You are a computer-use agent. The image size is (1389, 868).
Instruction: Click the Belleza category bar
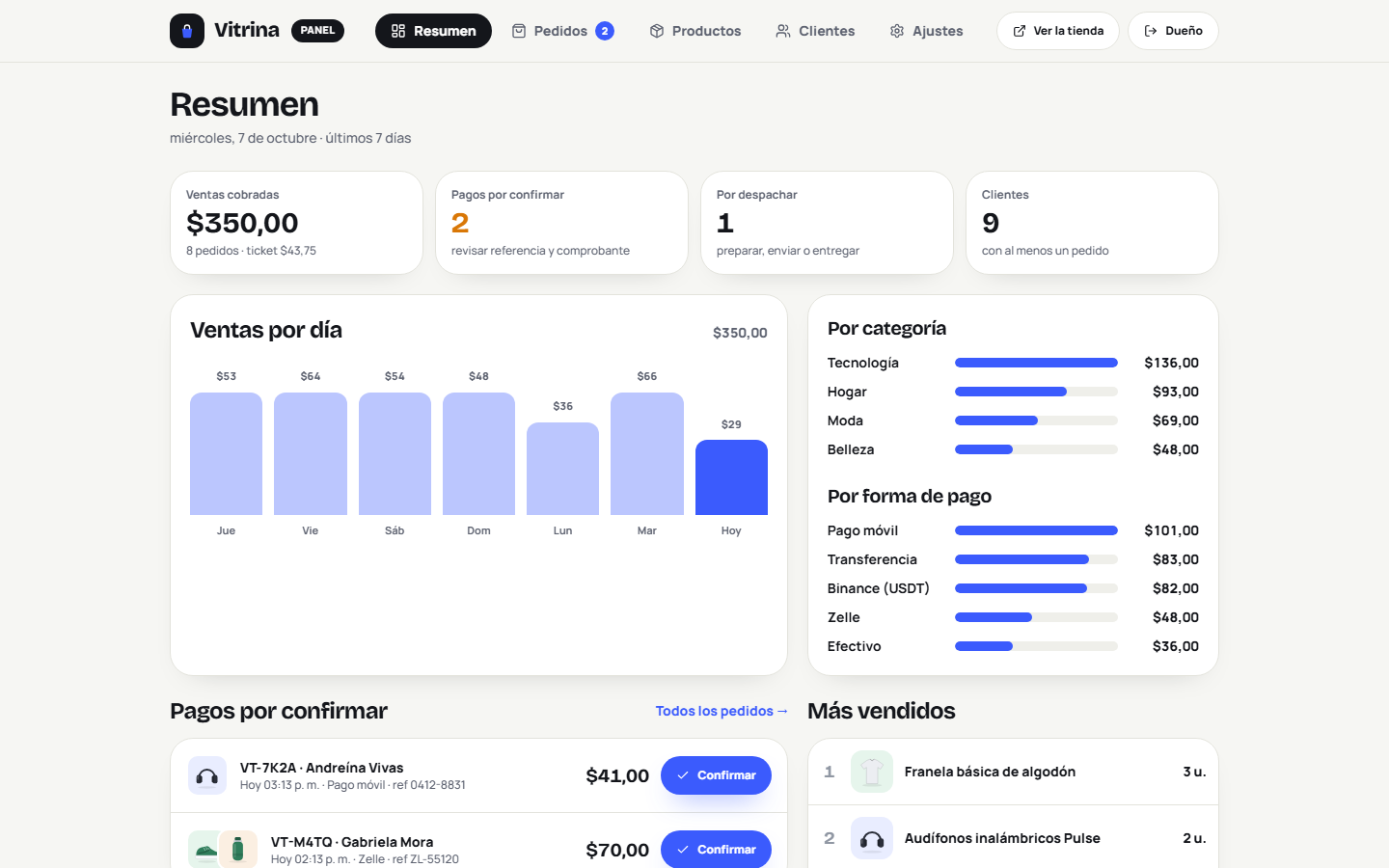[x=1036, y=449]
